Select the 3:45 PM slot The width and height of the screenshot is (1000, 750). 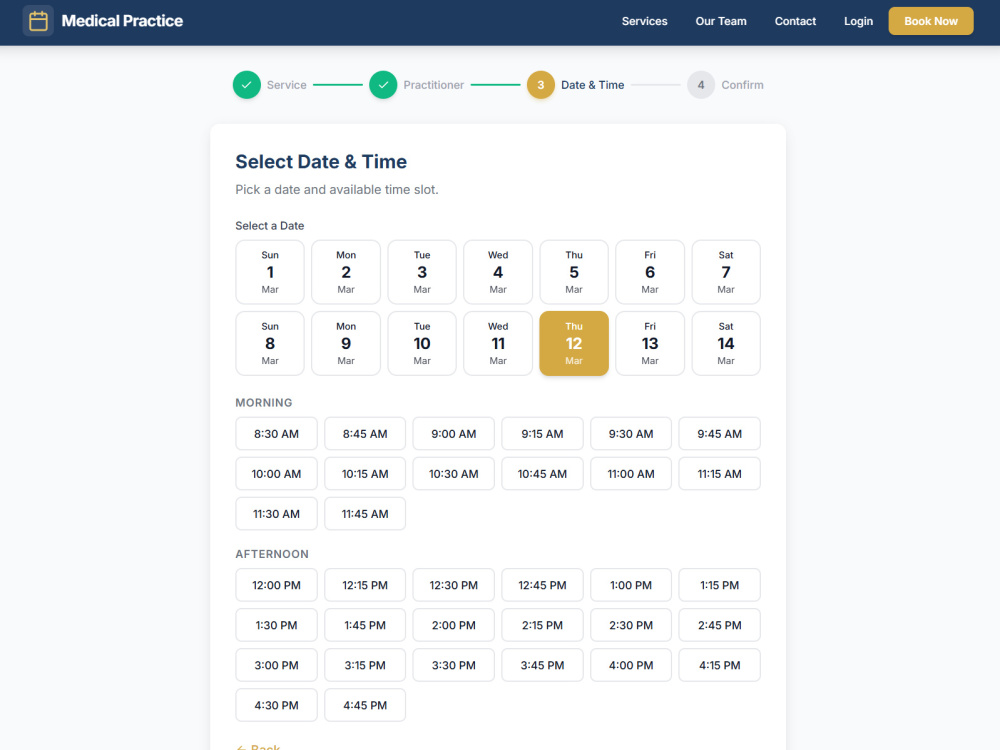click(x=542, y=666)
